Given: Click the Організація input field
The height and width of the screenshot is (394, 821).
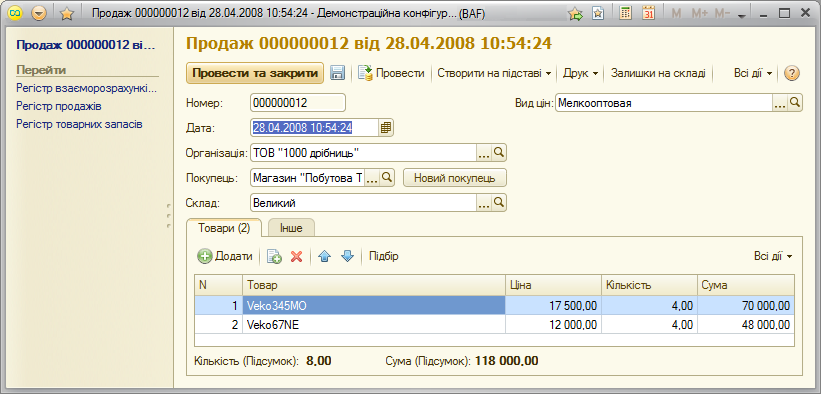Looking at the screenshot, I should (363, 152).
